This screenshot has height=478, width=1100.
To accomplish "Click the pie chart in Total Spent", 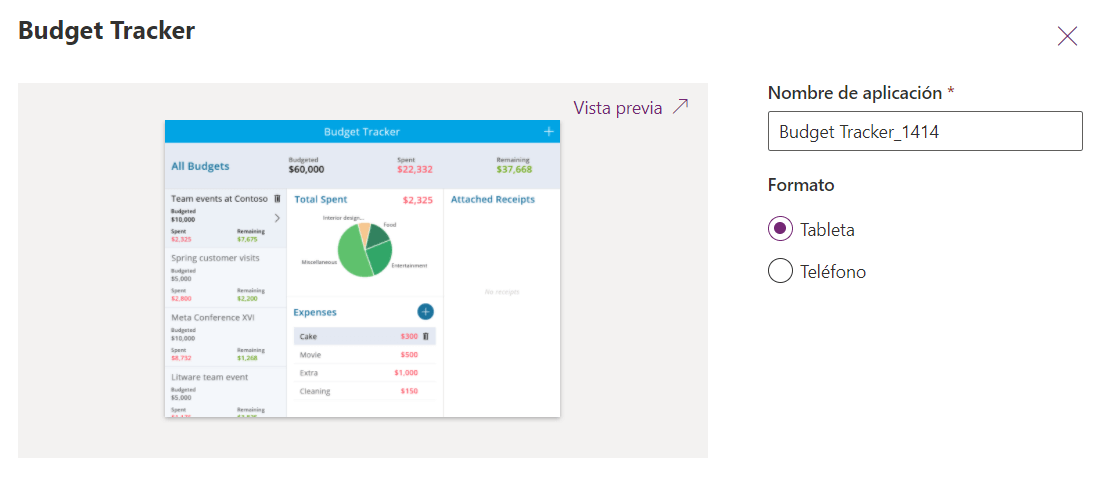I will (364, 250).
